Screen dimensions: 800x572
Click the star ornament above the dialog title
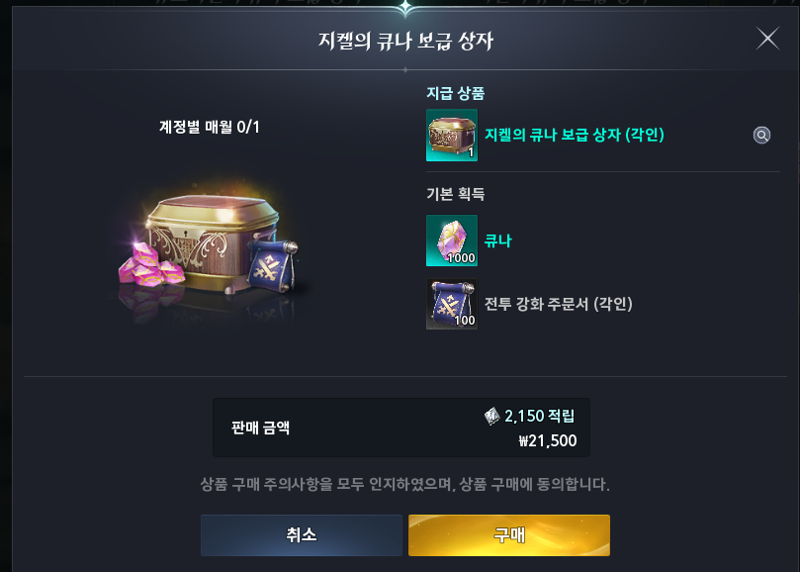[405, 8]
